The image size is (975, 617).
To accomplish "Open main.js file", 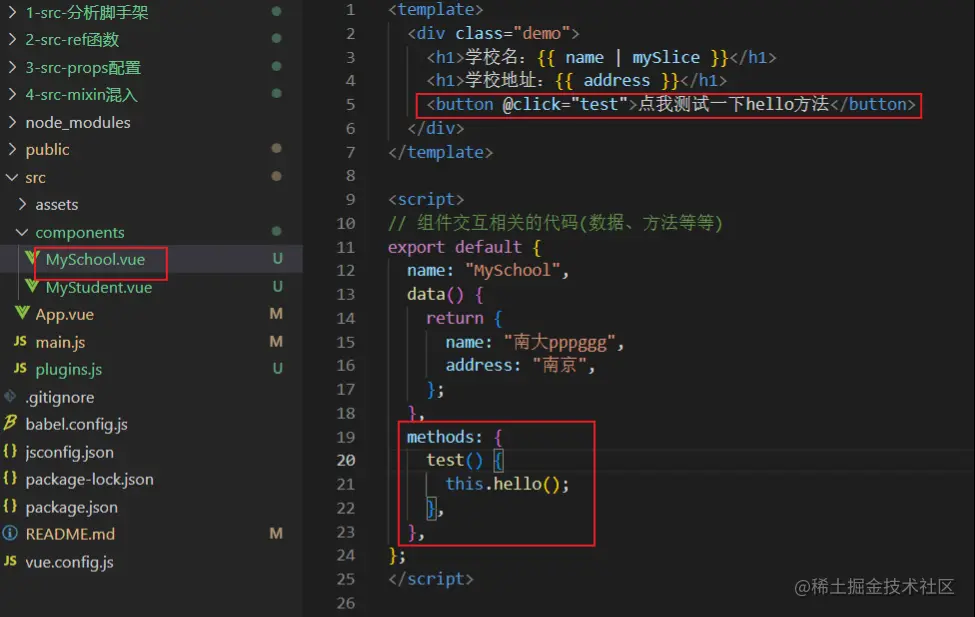I will [60, 342].
